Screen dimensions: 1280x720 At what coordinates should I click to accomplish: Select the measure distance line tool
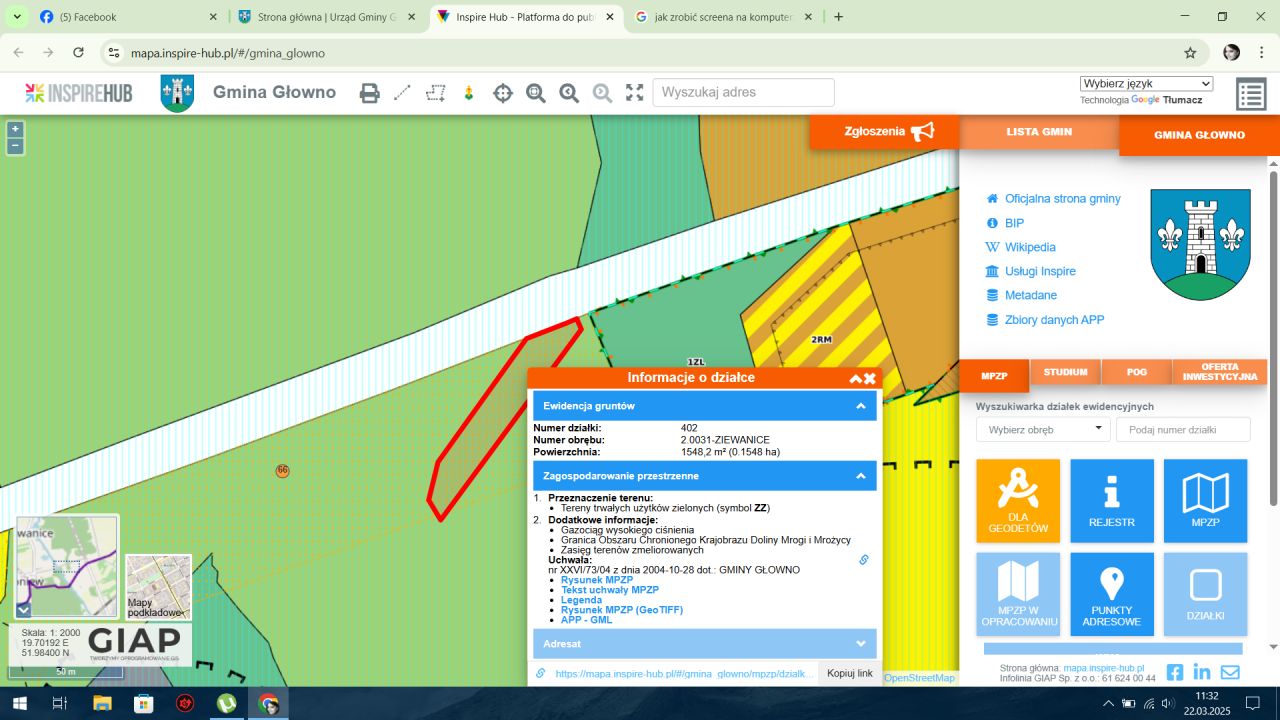(402, 93)
